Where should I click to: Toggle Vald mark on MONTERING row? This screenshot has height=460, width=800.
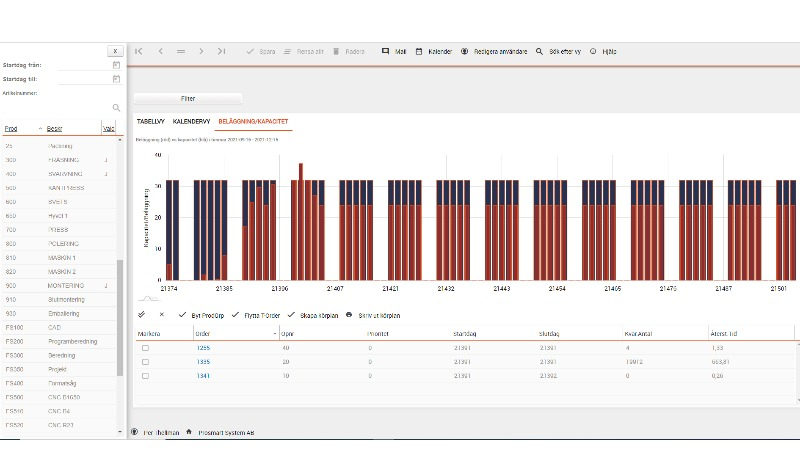[x=106, y=286]
